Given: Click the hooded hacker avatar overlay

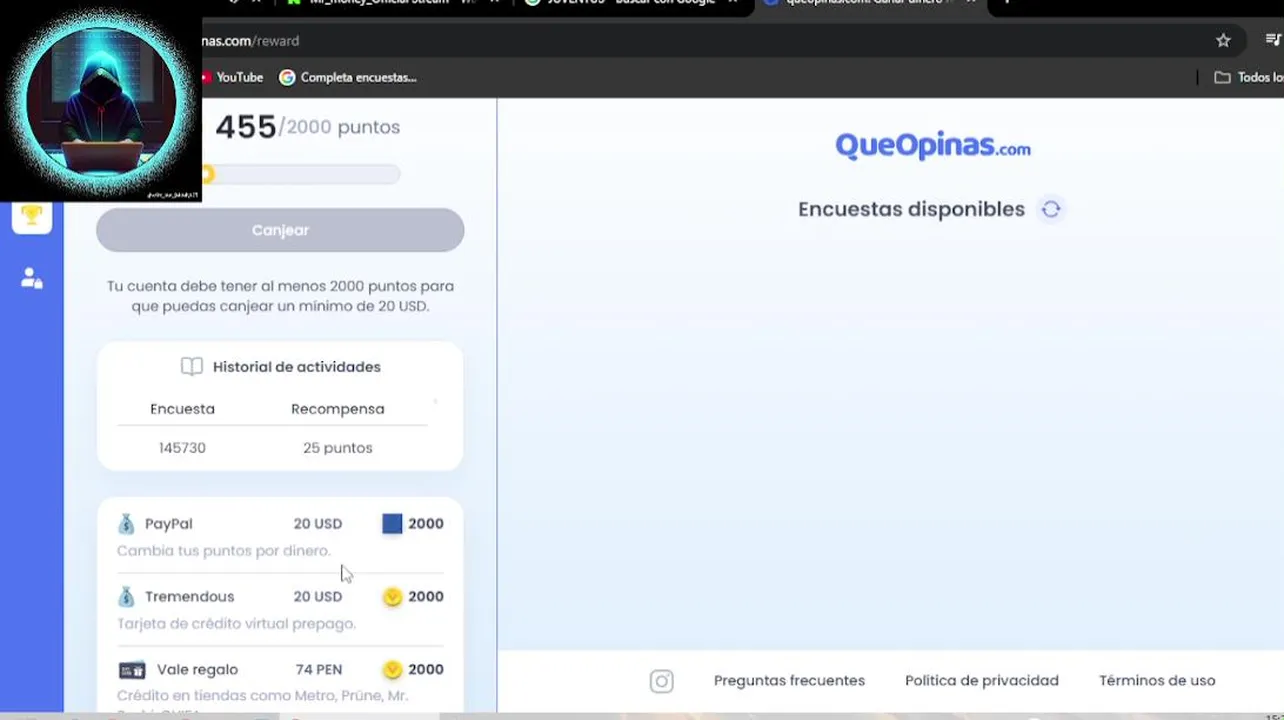Looking at the screenshot, I should point(101,101).
